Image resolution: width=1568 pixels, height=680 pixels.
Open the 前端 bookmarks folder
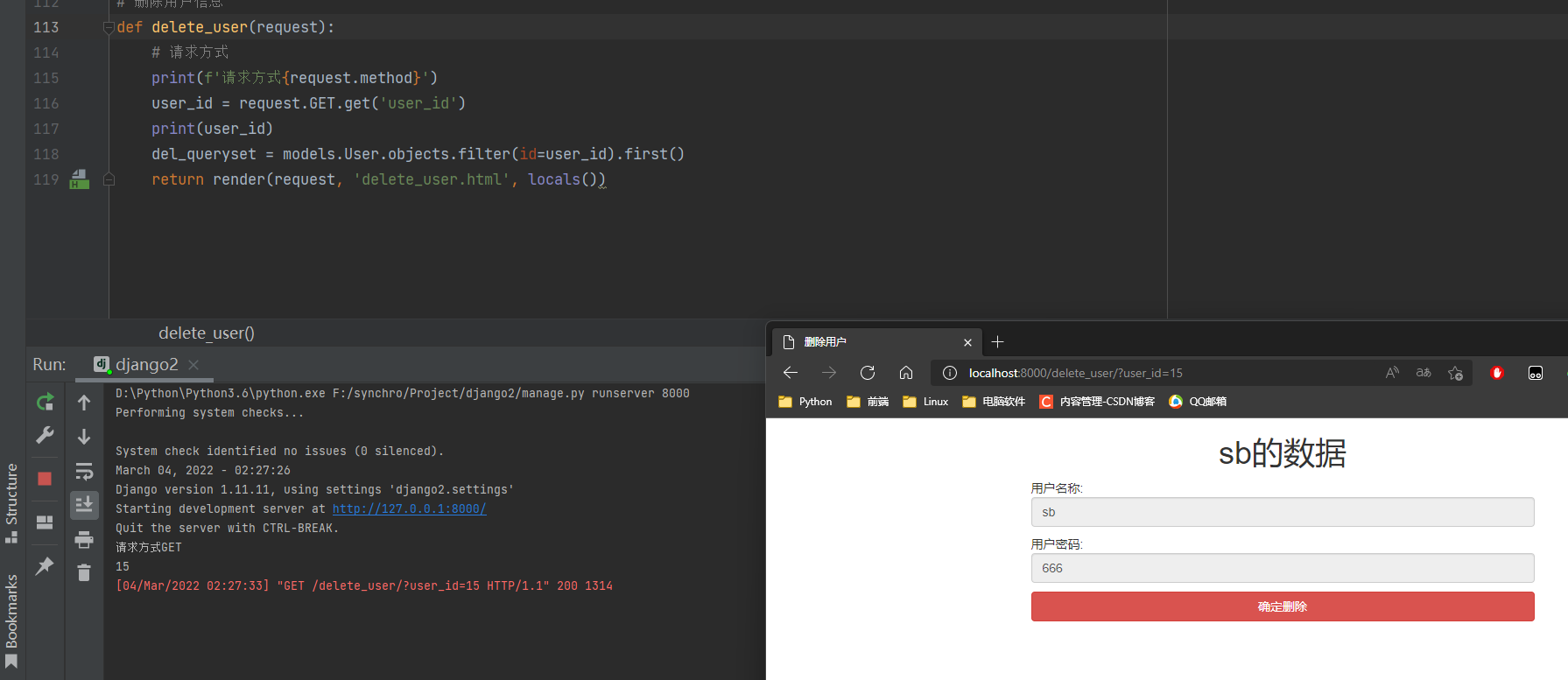point(868,402)
